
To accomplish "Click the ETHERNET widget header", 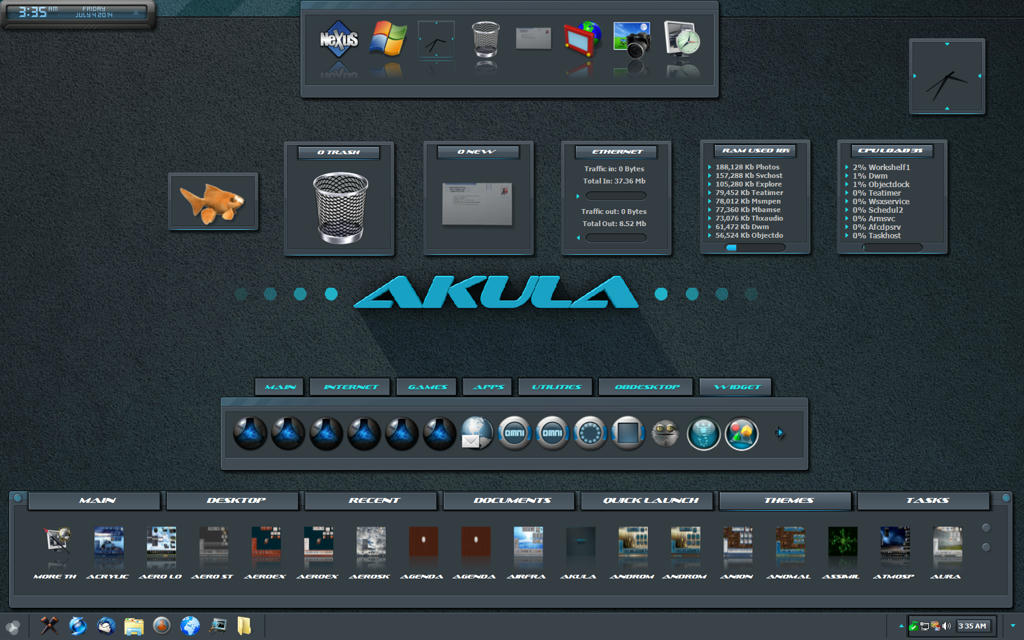I will coord(617,152).
